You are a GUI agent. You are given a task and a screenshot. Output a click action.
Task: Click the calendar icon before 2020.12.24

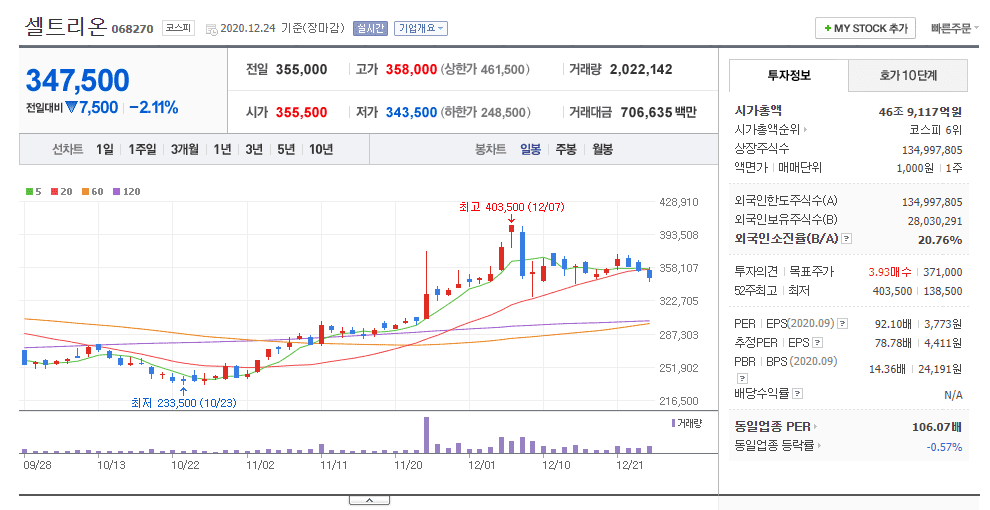[212, 29]
